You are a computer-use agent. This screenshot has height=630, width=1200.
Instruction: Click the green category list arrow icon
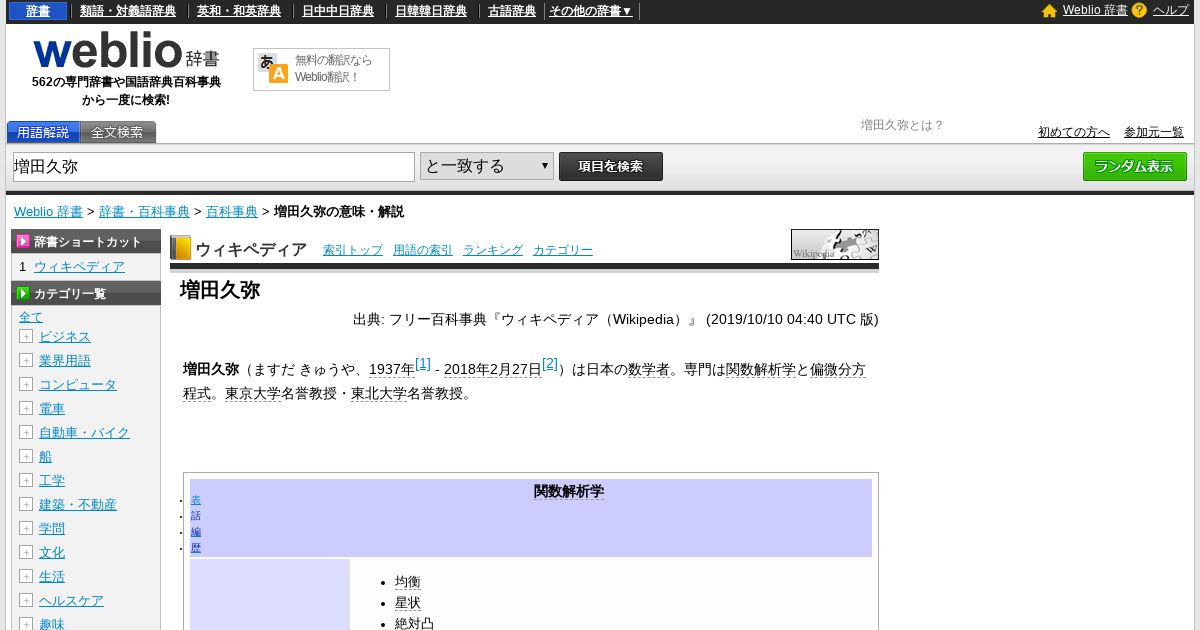(23, 293)
